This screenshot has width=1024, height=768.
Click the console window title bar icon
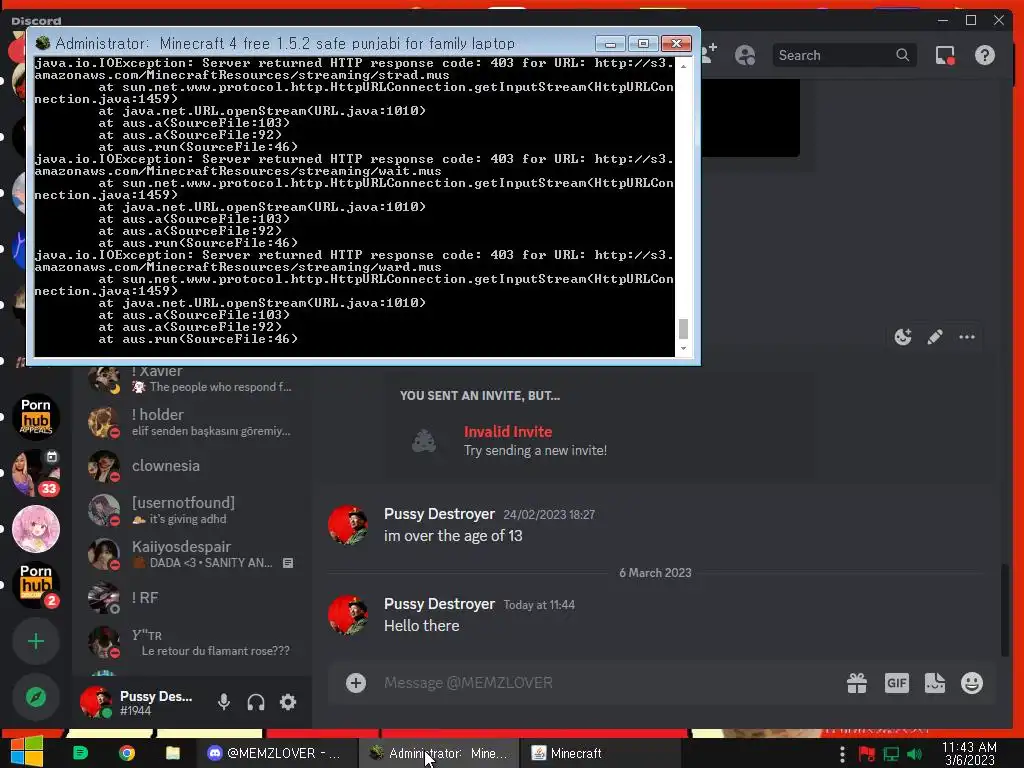pos(43,43)
